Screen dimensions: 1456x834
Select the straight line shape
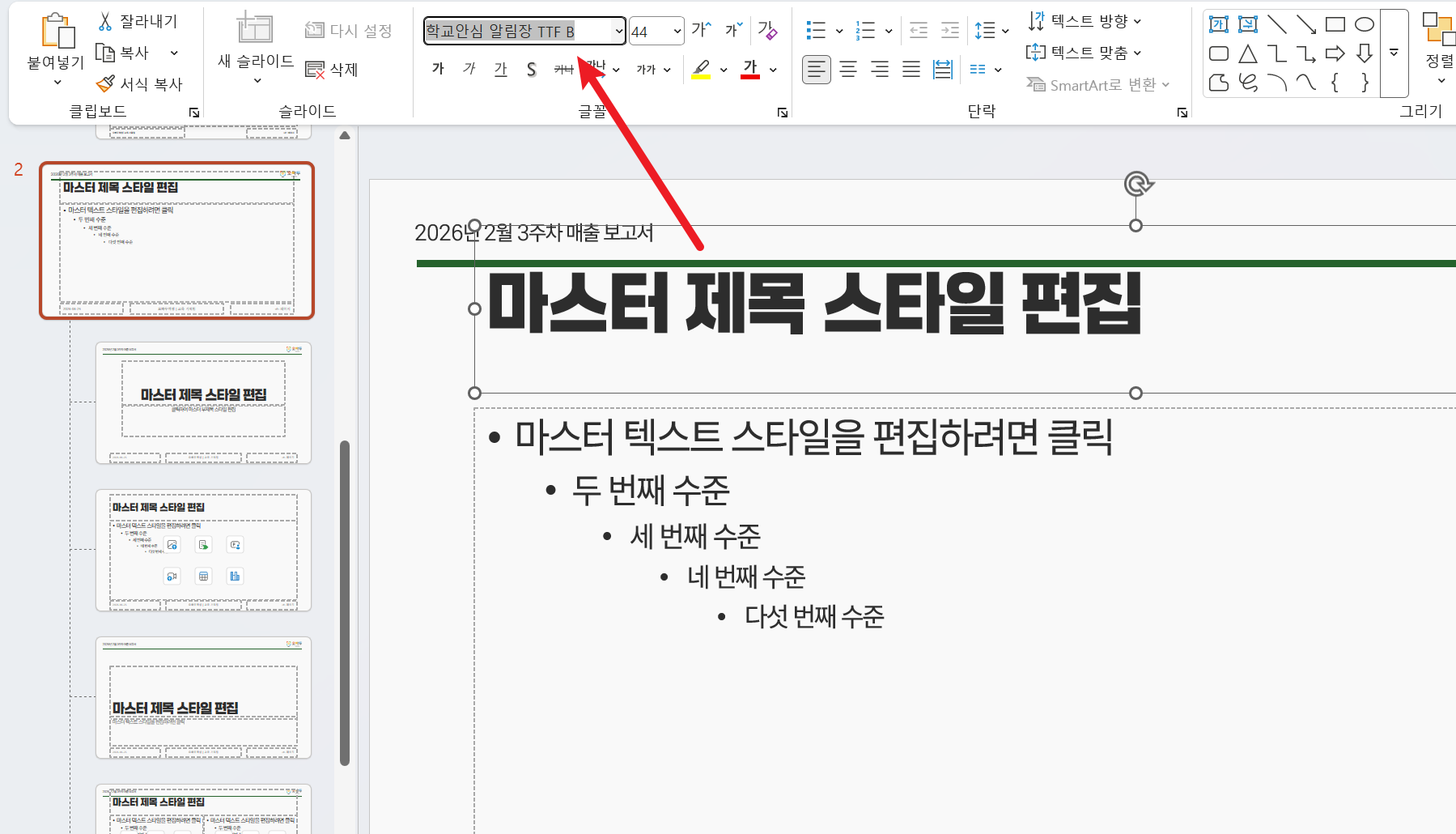pos(1277,24)
